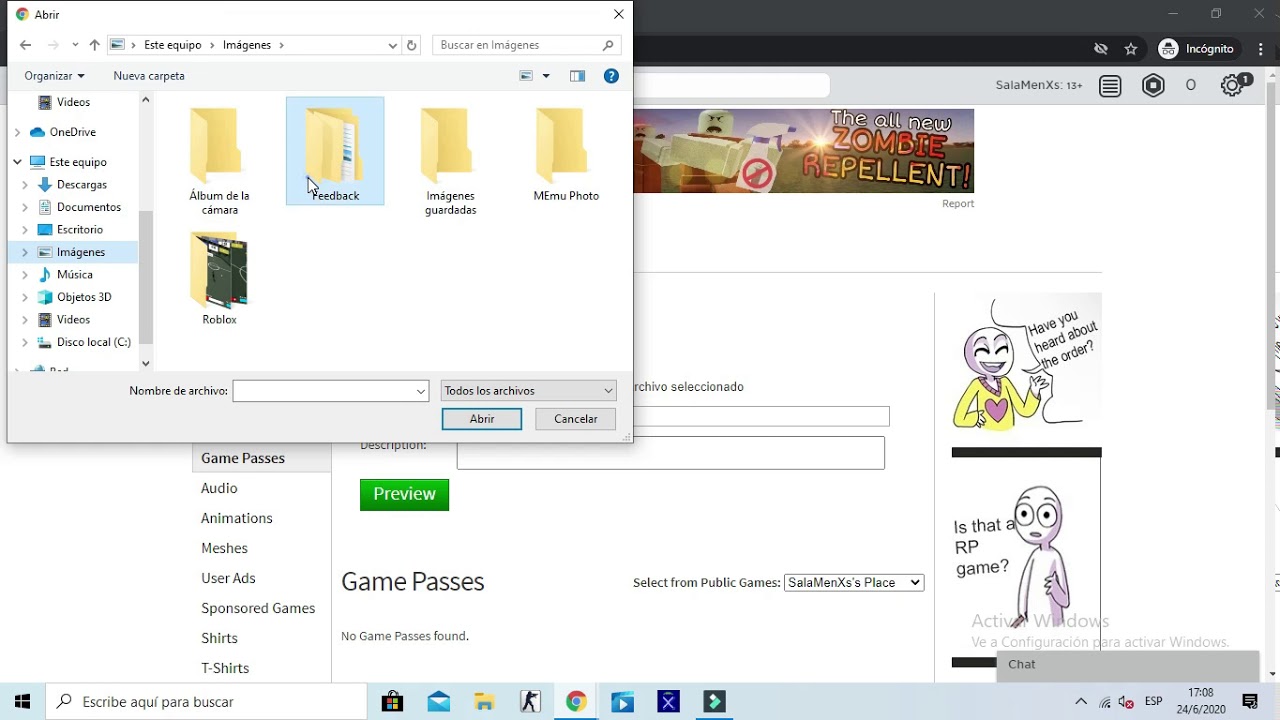Screen dimensions: 1280x720
Task: Open the Robux hexagon icon
Action: click(x=1153, y=86)
